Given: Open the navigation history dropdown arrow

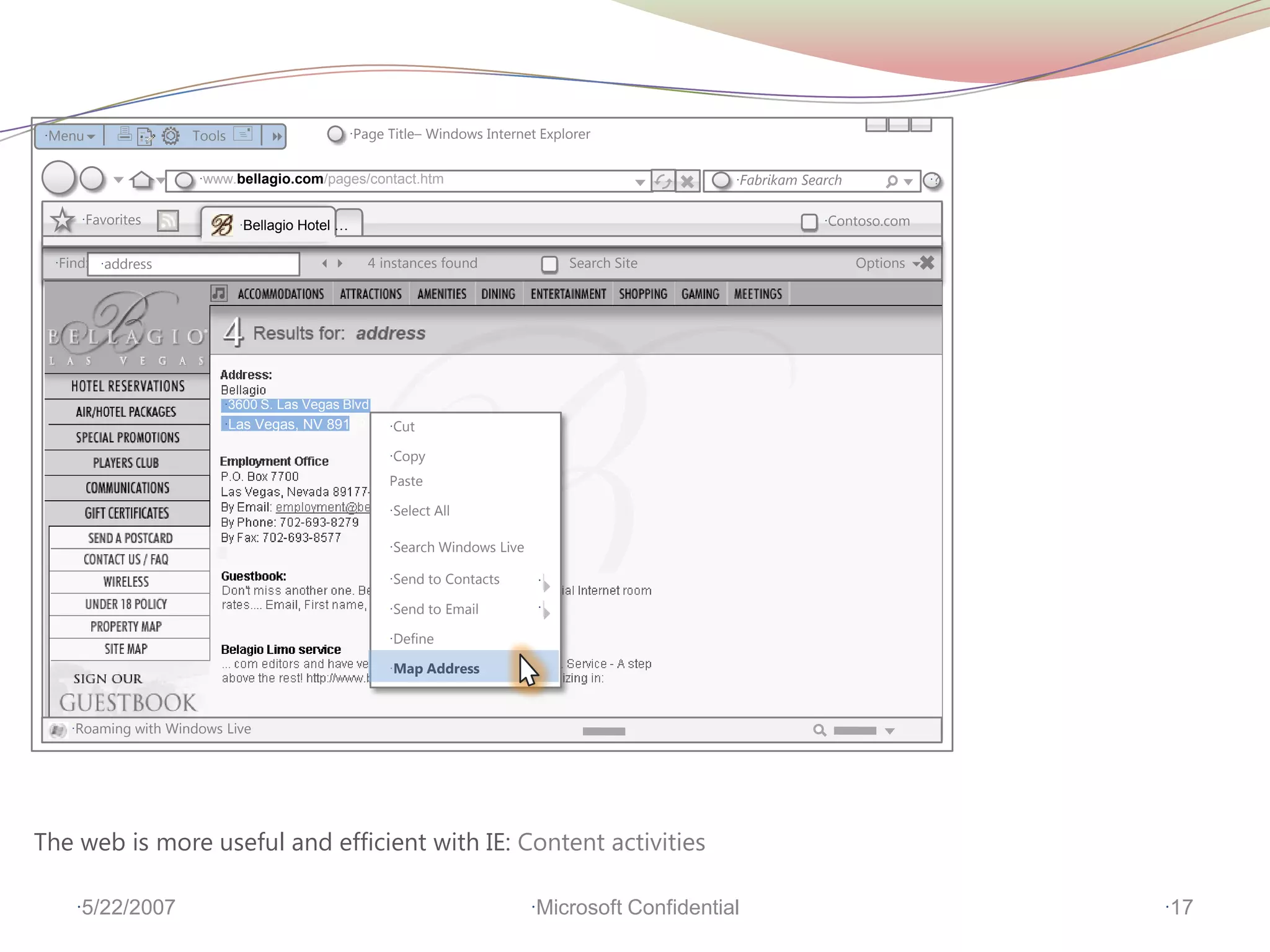Looking at the screenshot, I should coord(118,180).
